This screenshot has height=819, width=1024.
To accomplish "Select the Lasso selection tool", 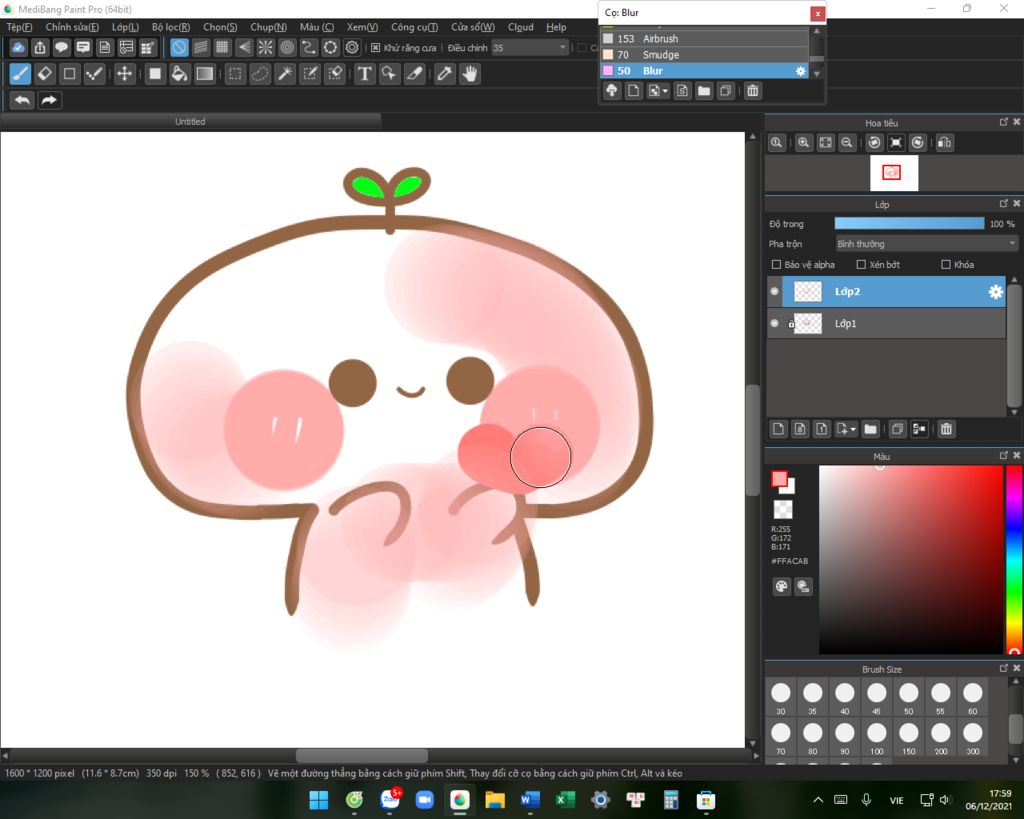I will pos(260,74).
